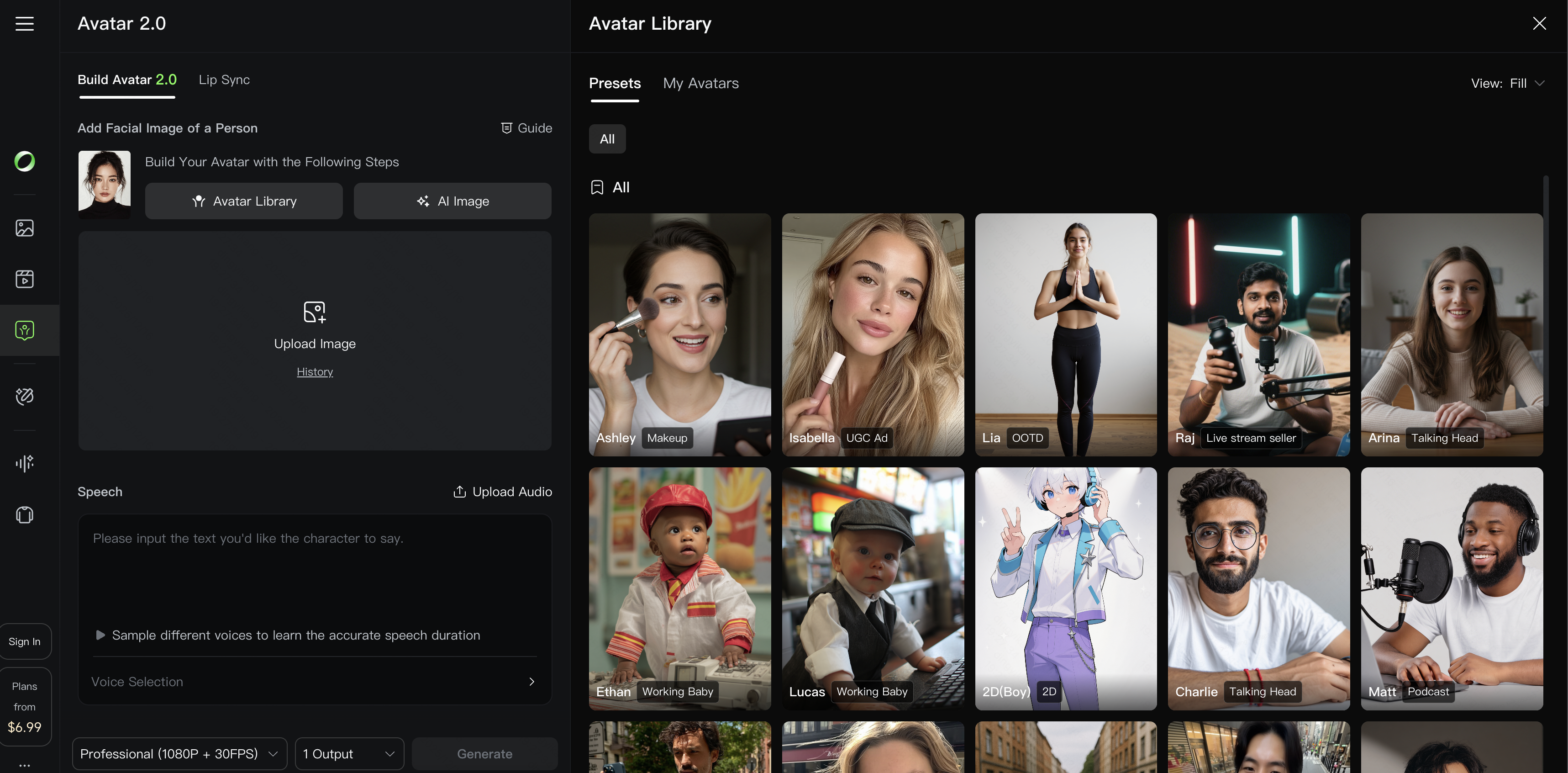The image size is (1568, 773).
Task: Select the avatar tool sidebar icon
Action: 24,330
